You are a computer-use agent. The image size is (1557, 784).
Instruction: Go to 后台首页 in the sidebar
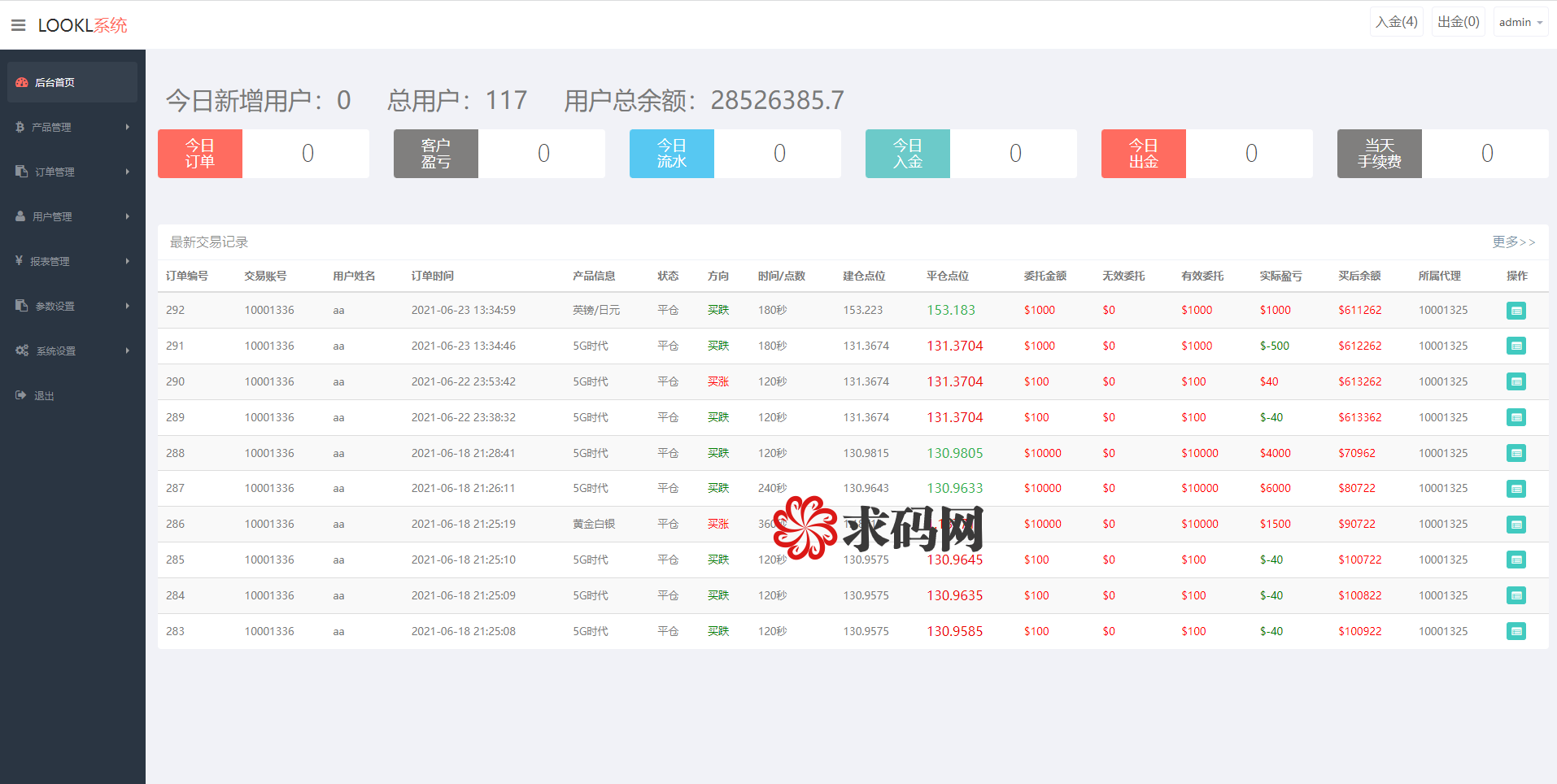55,82
